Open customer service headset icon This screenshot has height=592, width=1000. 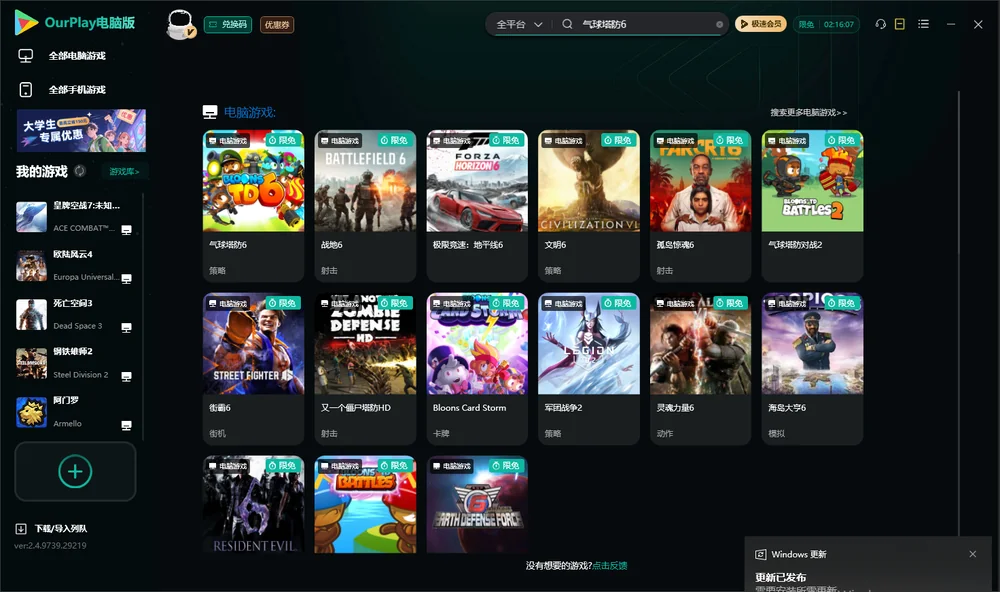(x=880, y=24)
